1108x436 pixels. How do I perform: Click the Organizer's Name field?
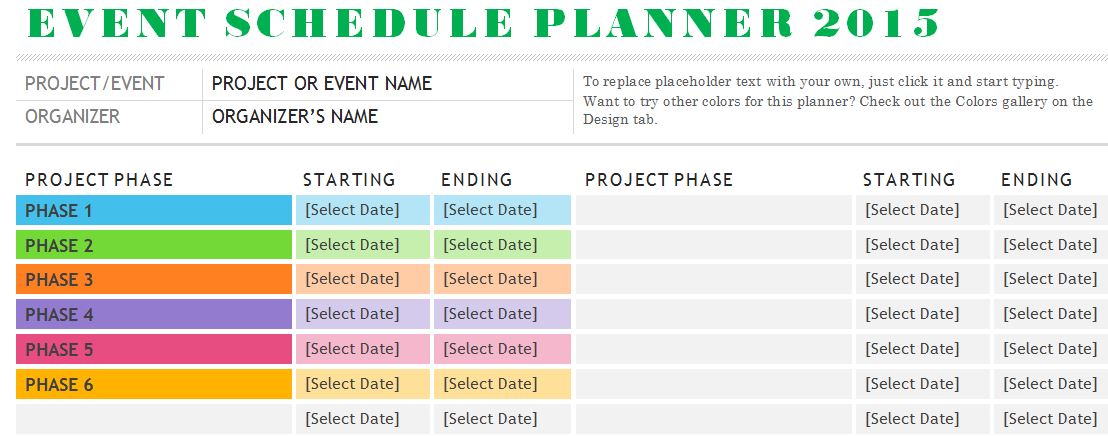pyautogui.click(x=295, y=117)
